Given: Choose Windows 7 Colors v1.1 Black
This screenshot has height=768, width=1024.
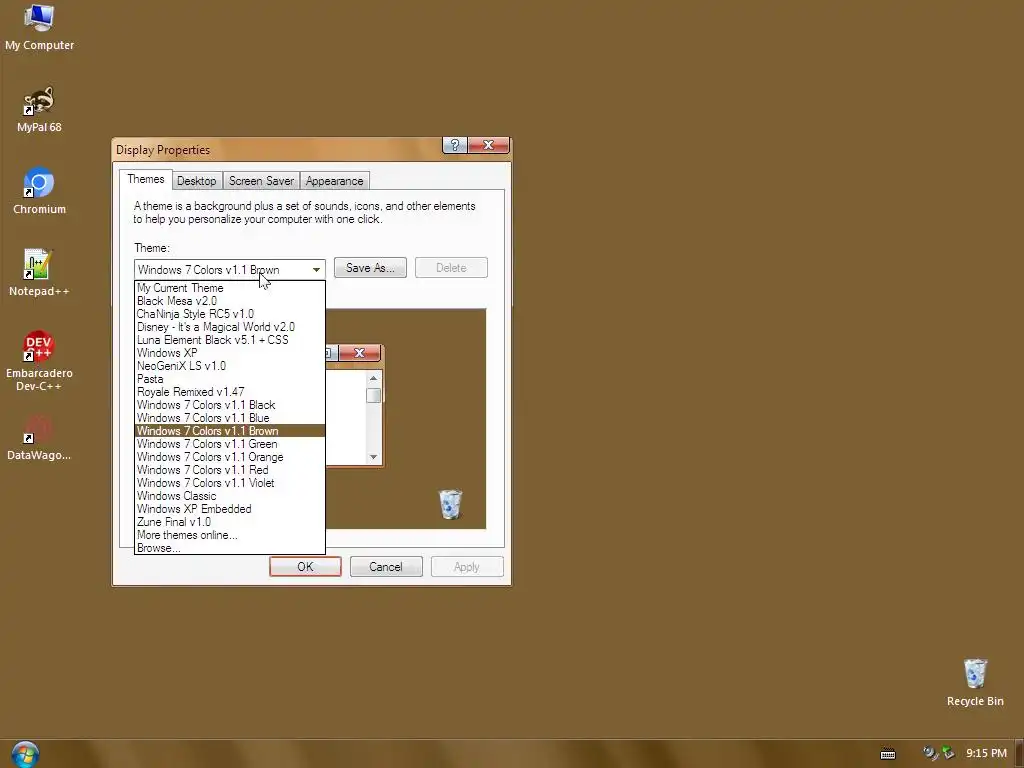Looking at the screenshot, I should click(229, 405).
